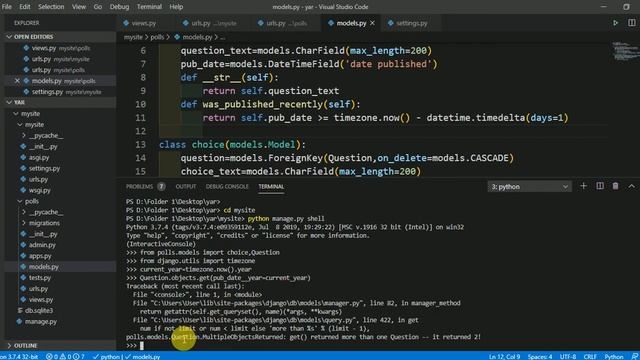Change file encoding UTF-8
Image resolution: width=640 pixels, height=360 pixels.
pos(568,356)
